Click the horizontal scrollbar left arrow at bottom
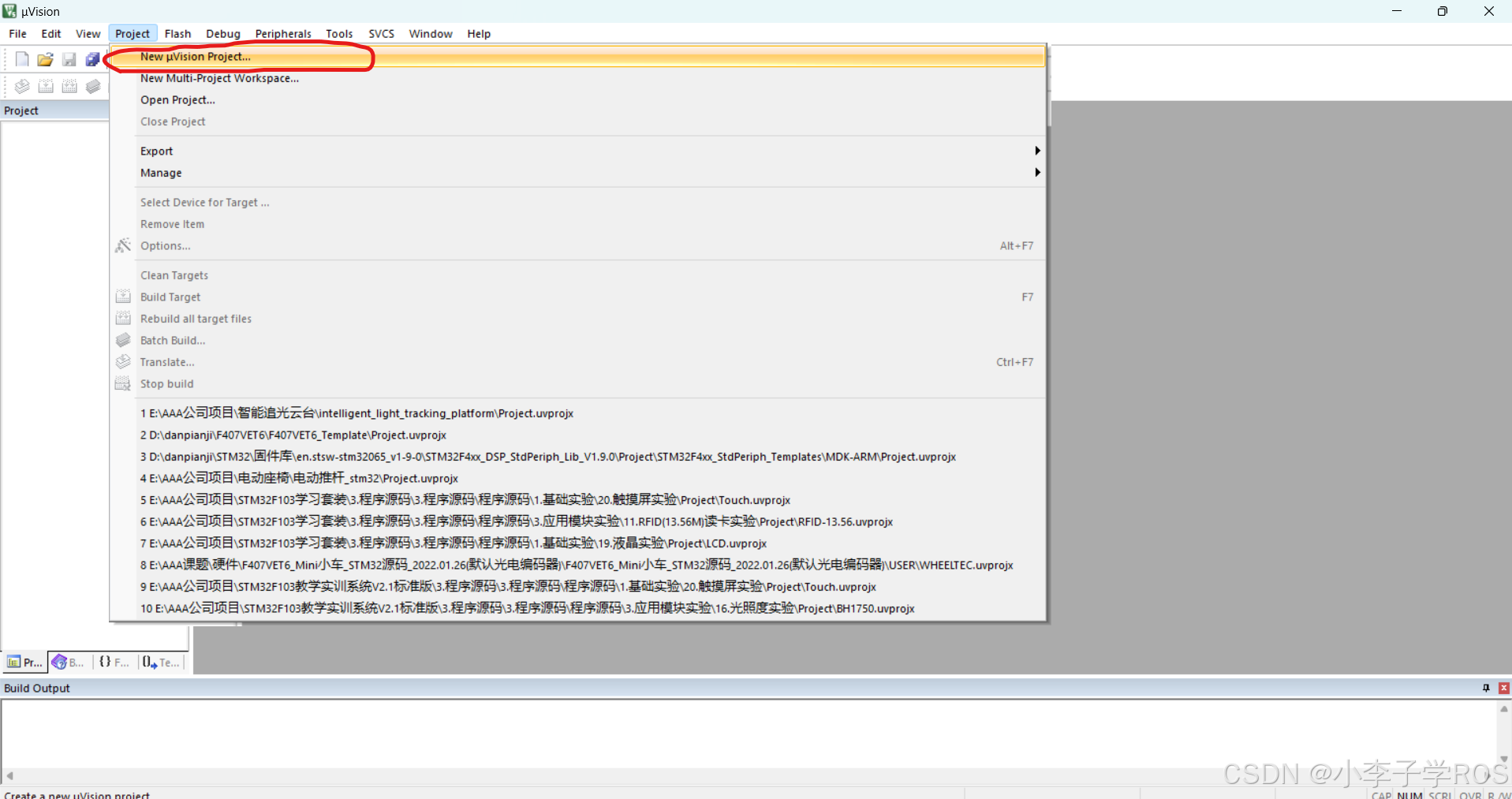 point(9,776)
